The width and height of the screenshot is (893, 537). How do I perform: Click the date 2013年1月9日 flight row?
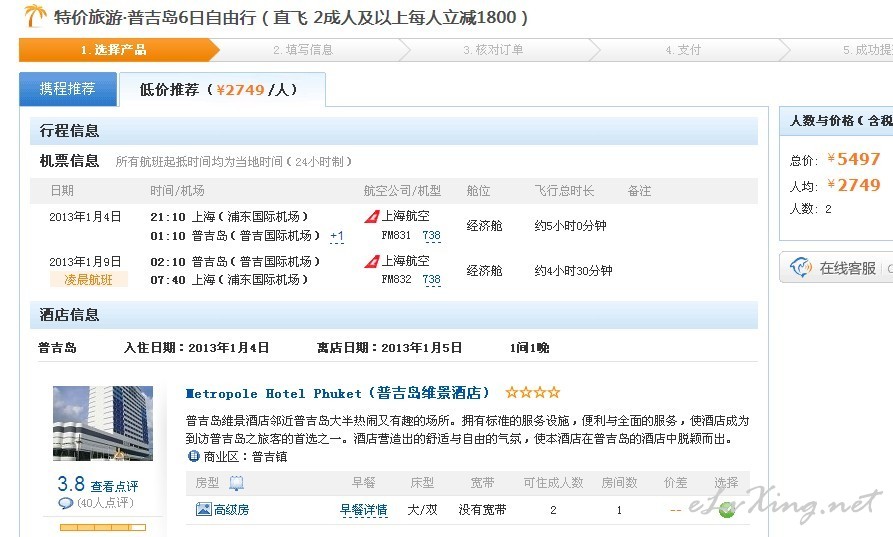85,262
